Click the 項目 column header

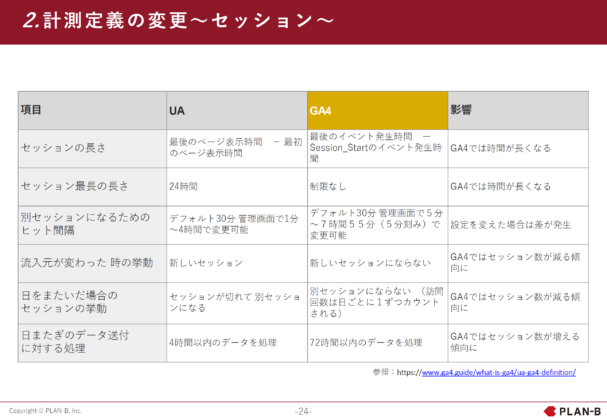(92, 109)
